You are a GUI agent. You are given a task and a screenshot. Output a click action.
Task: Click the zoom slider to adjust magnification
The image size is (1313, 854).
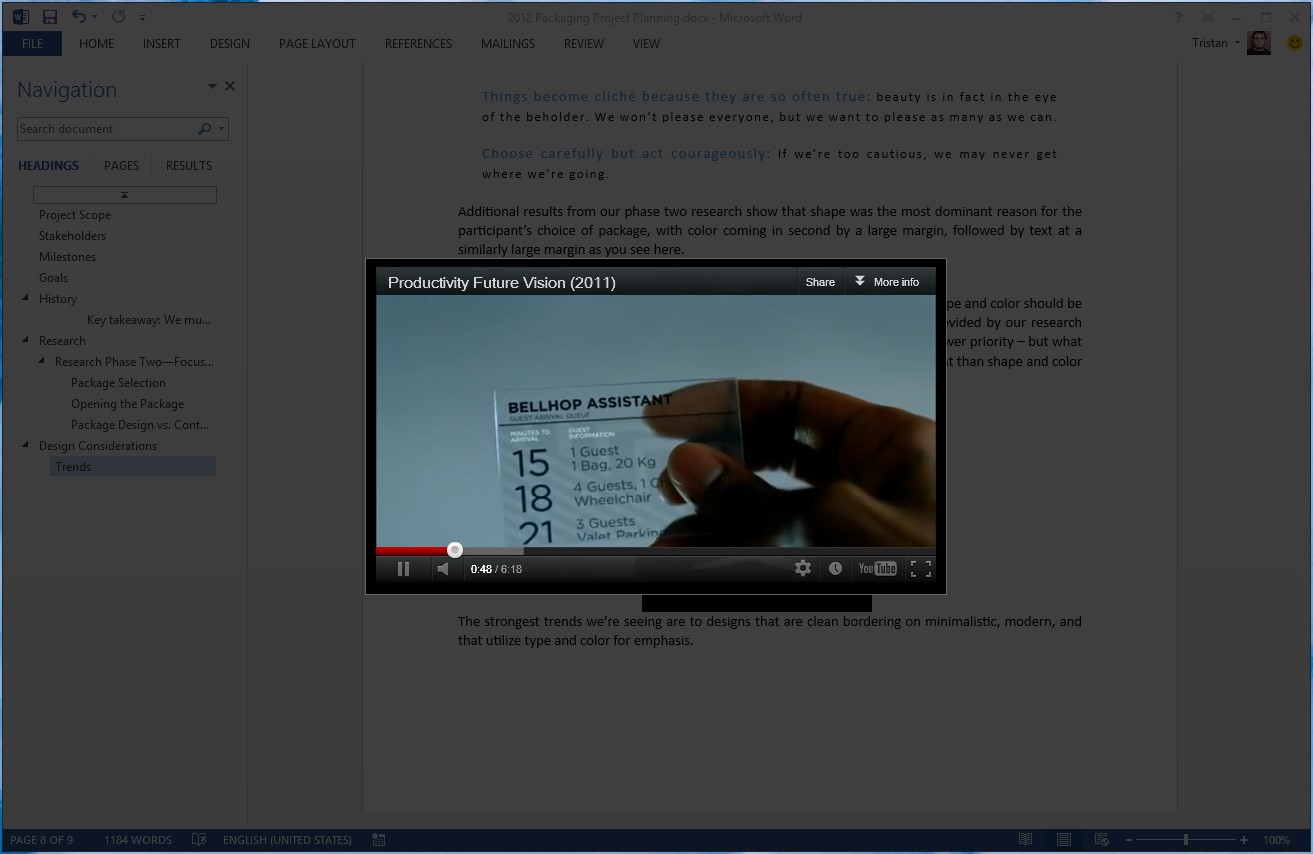pyautogui.click(x=1185, y=840)
